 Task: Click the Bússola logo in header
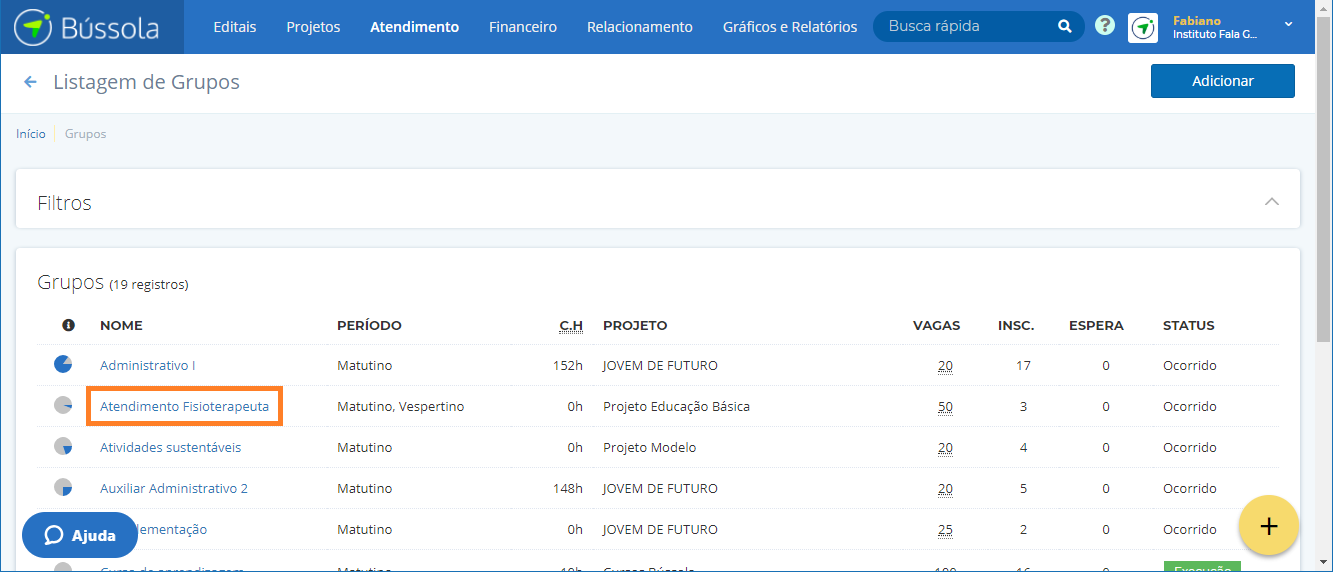point(88,27)
